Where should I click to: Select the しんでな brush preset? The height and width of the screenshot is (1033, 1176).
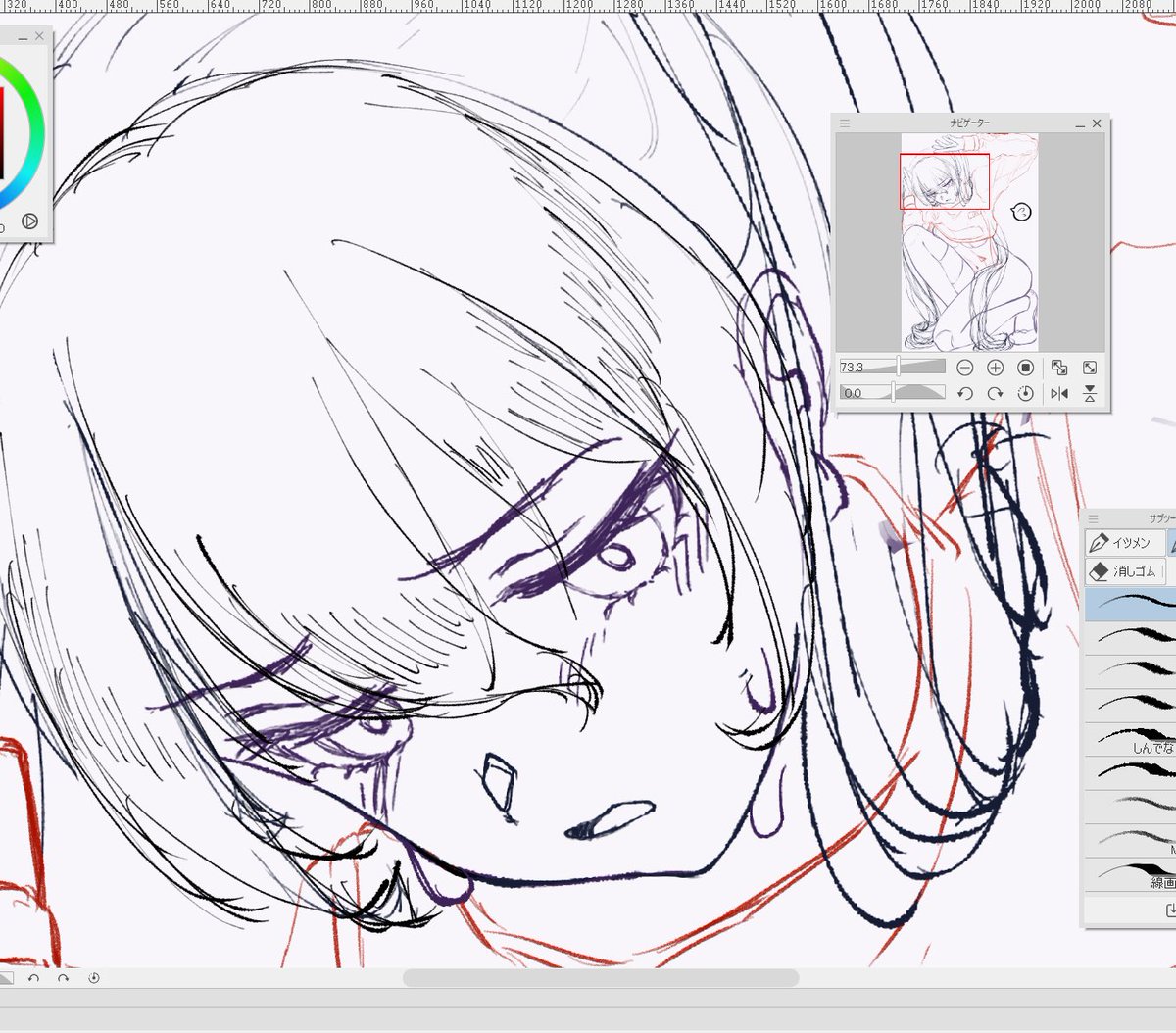click(x=1130, y=739)
